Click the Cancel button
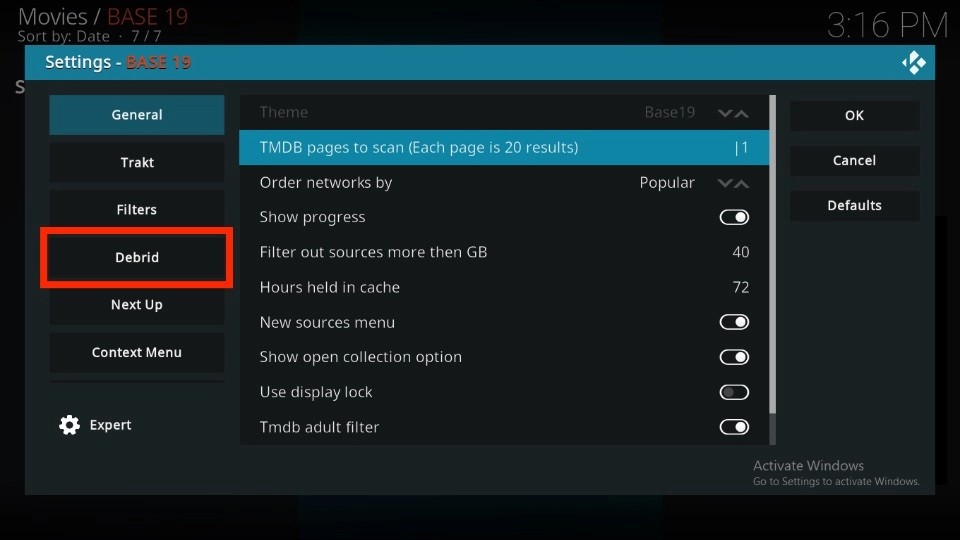 (854, 160)
